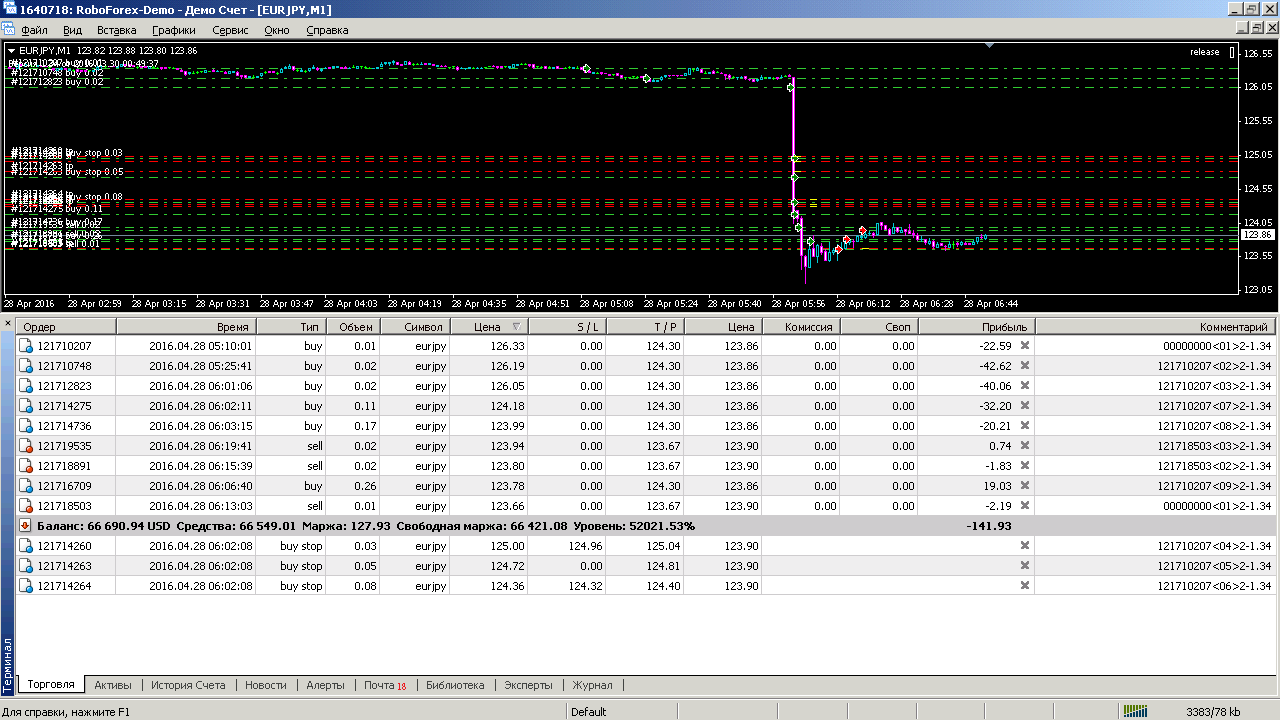Open the Сервис menu
Image resolution: width=1280 pixels, height=720 pixels.
231,30
